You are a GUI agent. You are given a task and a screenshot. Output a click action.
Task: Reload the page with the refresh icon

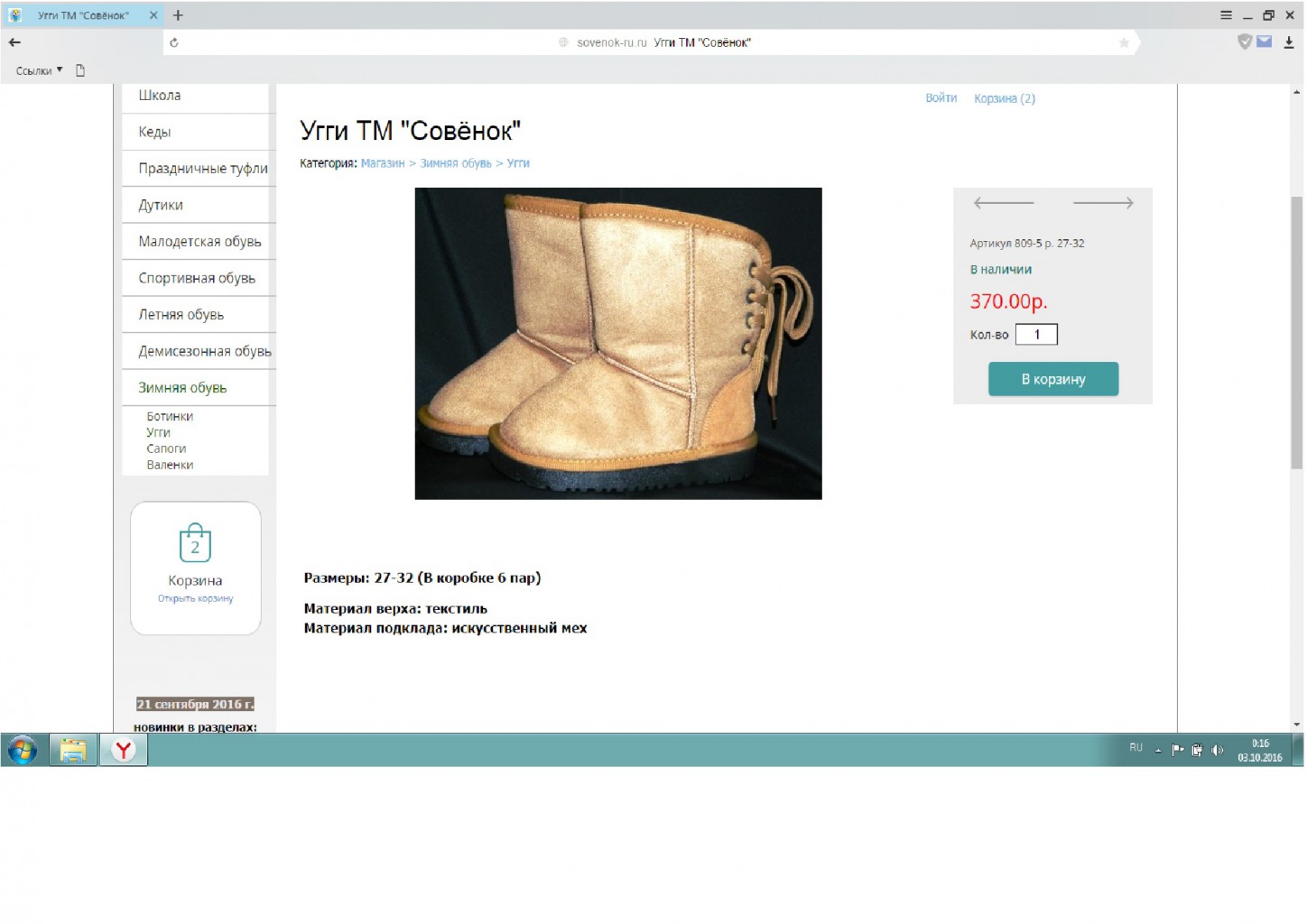pos(174,42)
